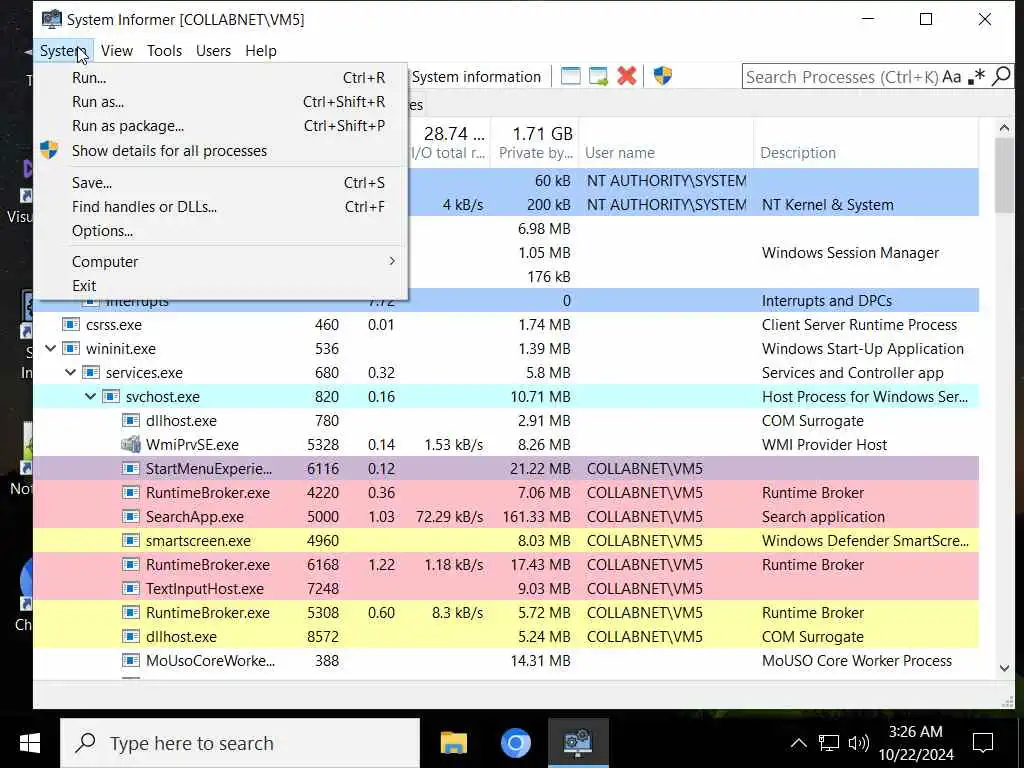
Task: Open Find handles or DLLs...
Action: pyautogui.click(x=221, y=207)
